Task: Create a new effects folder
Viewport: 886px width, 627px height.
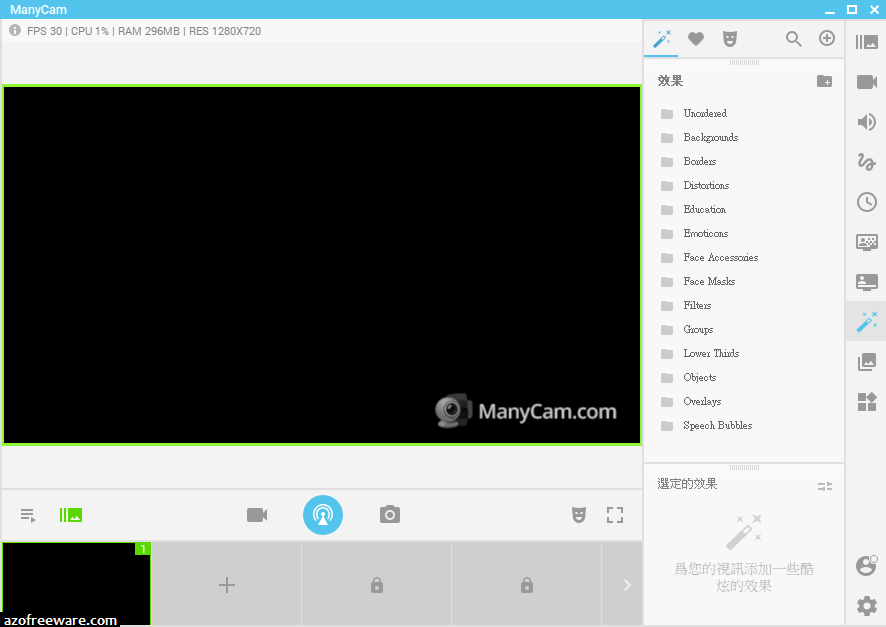Action: coord(824,80)
